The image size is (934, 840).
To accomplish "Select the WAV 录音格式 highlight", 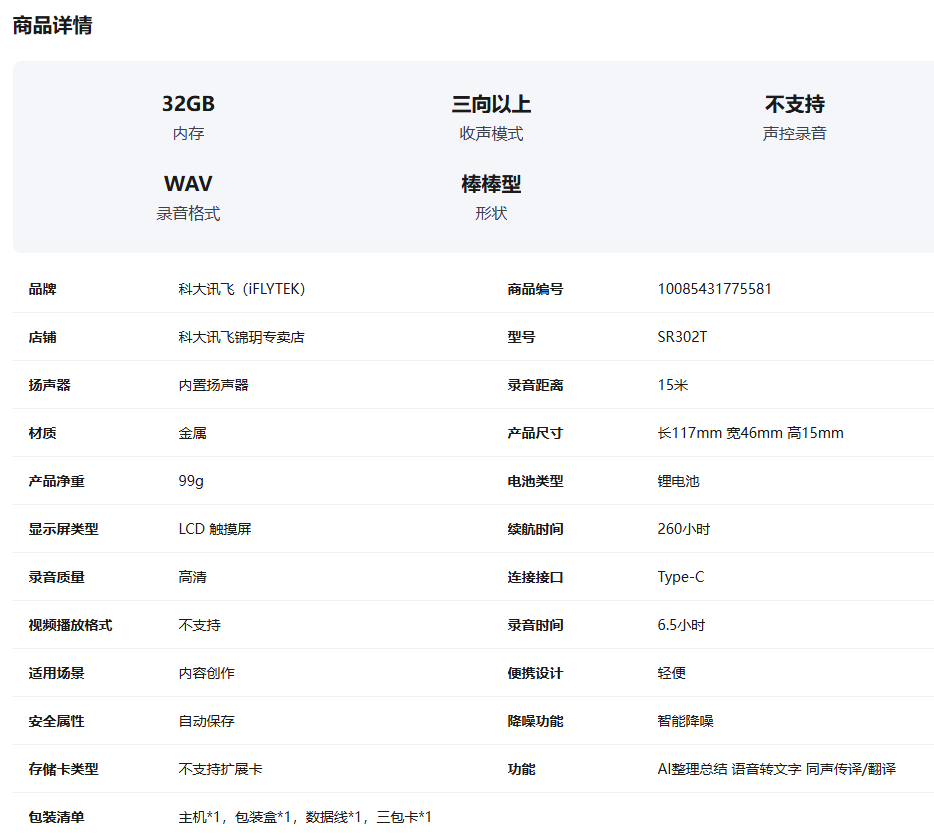I will pos(188,197).
